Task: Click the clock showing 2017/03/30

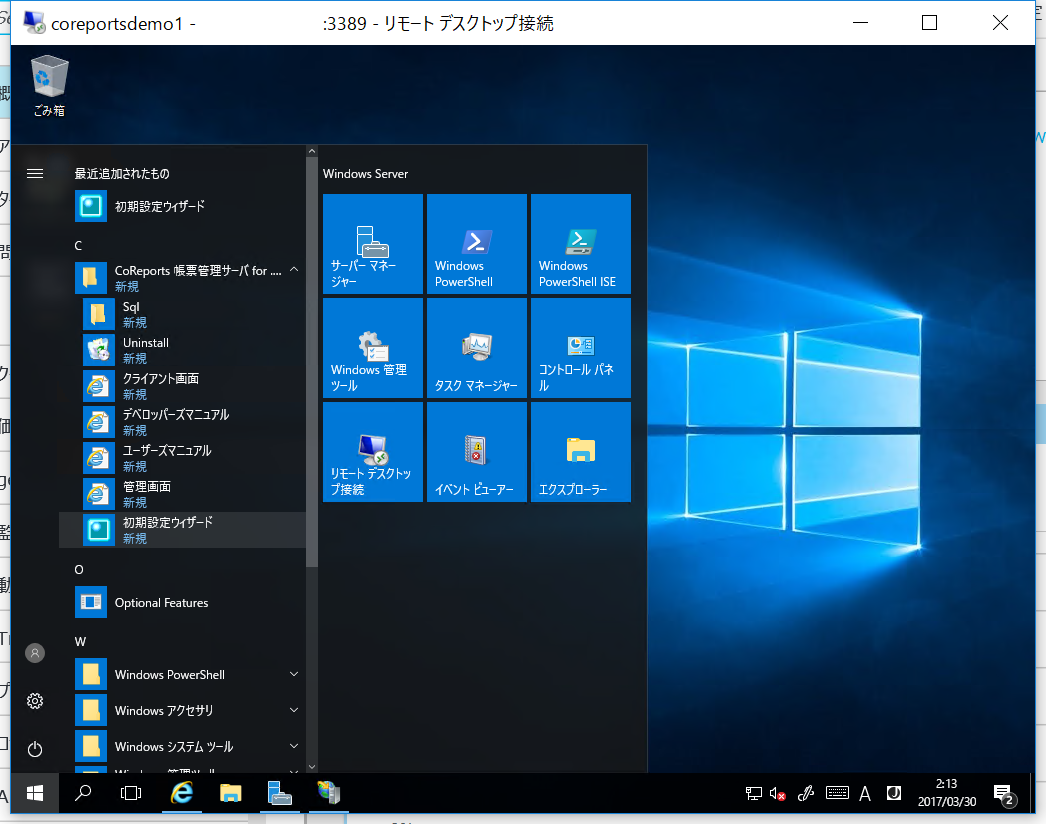Action: 947,793
